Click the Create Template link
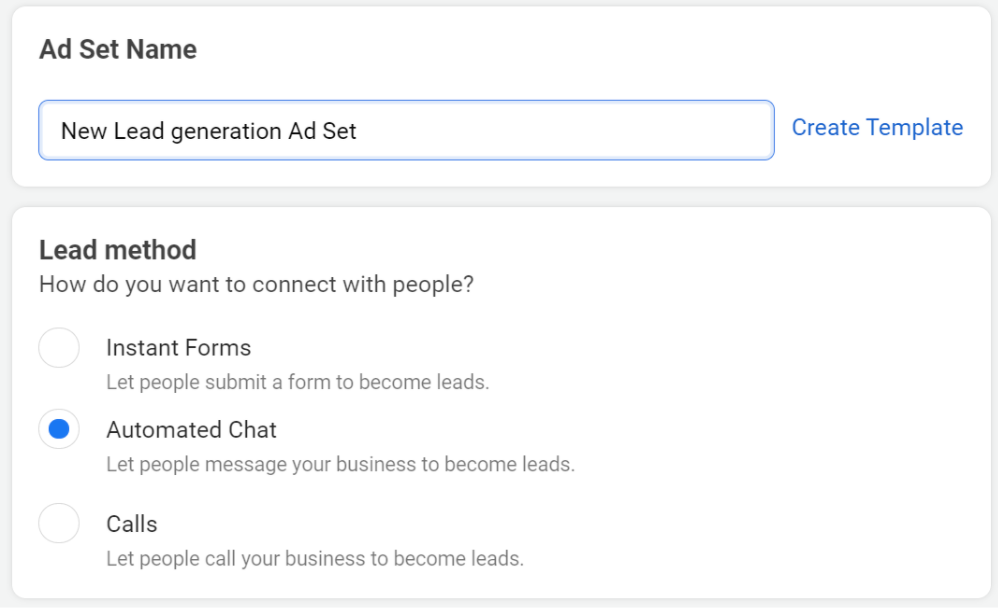Viewport: 998px width, 608px height. [876, 127]
